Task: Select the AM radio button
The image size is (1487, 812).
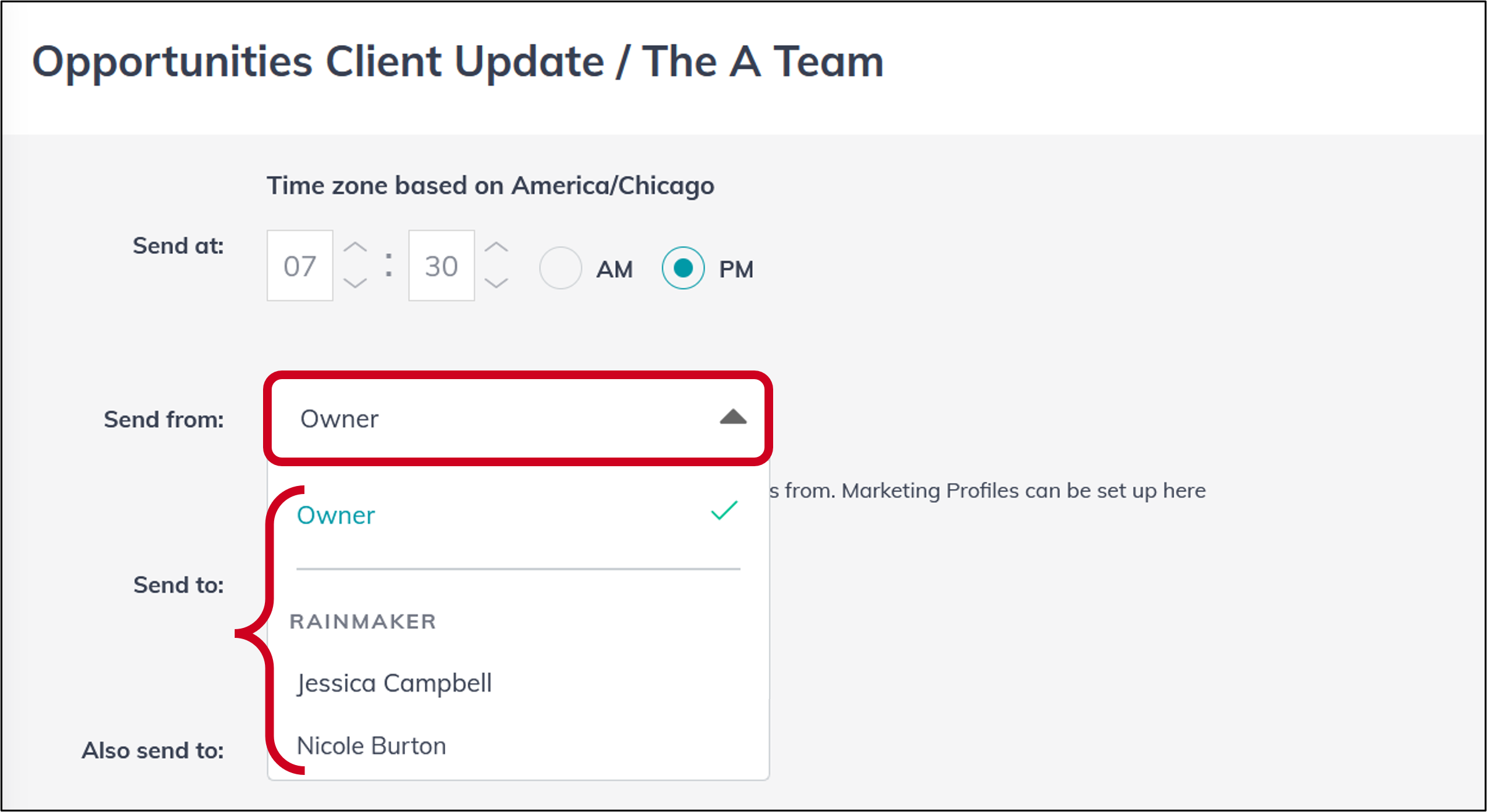Action: click(561, 268)
